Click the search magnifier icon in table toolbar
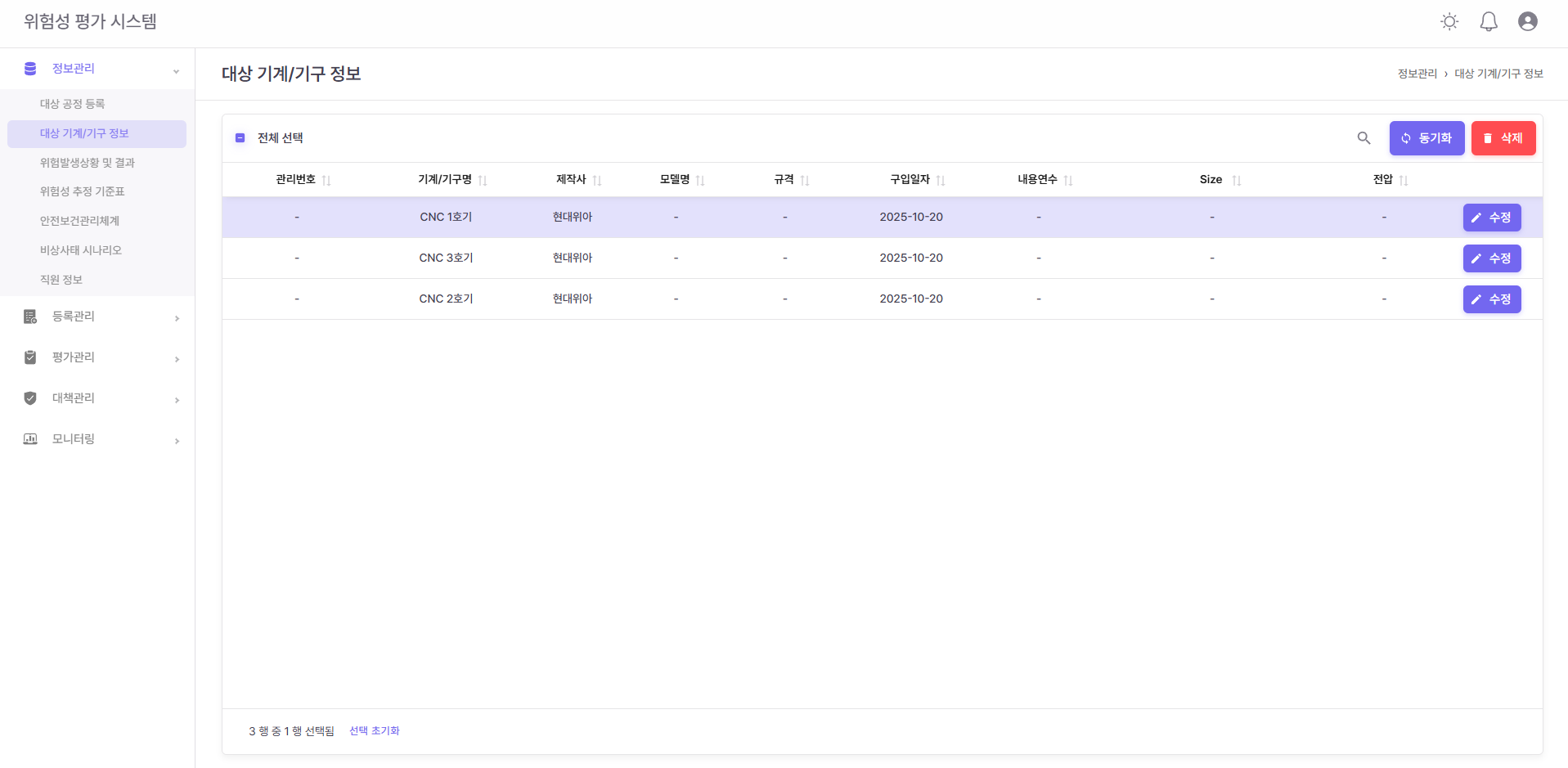Image resolution: width=1568 pixels, height=768 pixels. (x=1364, y=138)
